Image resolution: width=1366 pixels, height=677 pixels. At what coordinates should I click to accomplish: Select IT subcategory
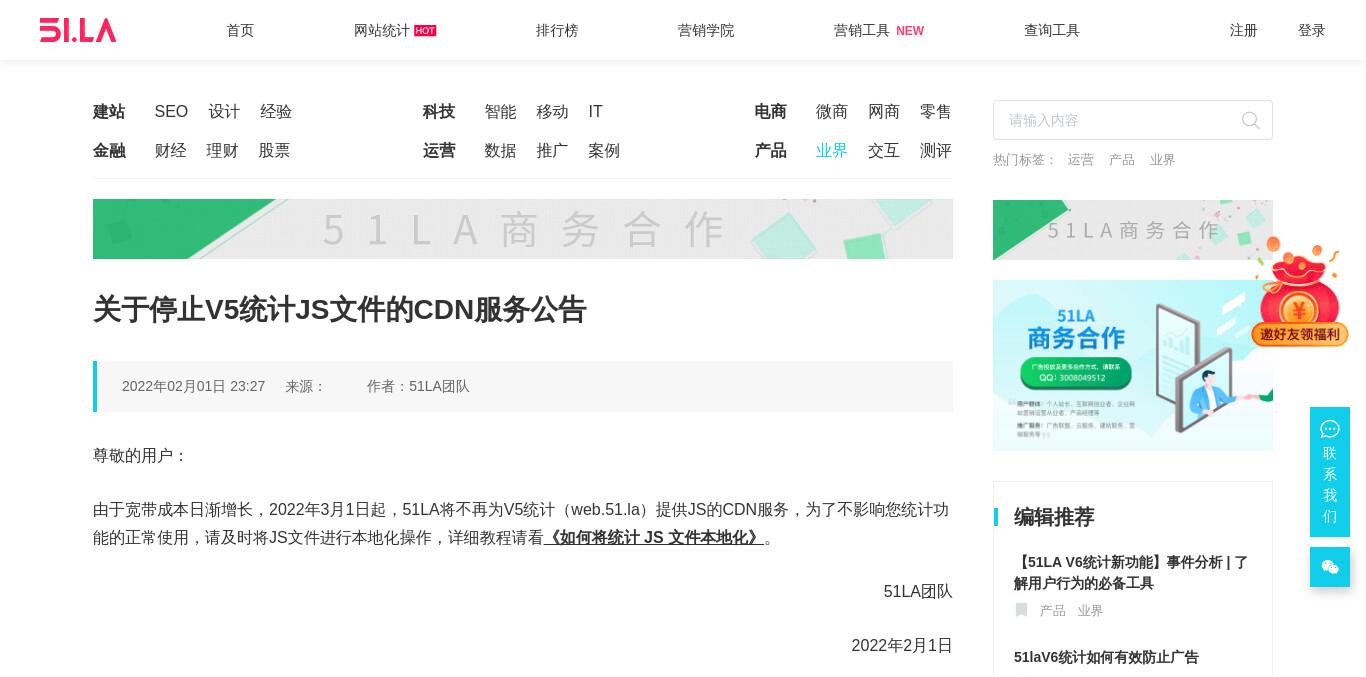pyautogui.click(x=596, y=112)
